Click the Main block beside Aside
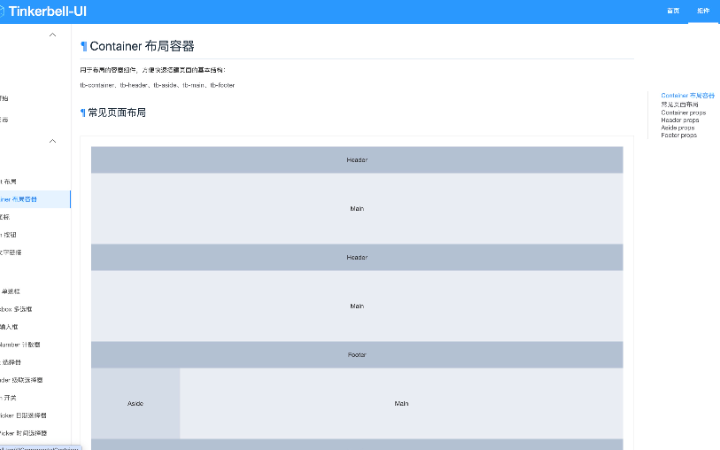This screenshot has width=720, height=450. (x=401, y=404)
